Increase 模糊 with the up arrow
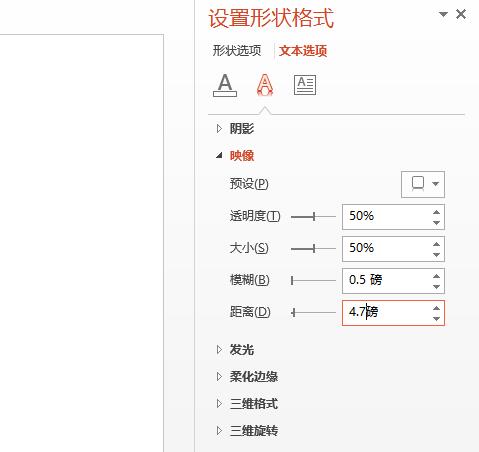Screen dimensions: 479x452 [437, 276]
